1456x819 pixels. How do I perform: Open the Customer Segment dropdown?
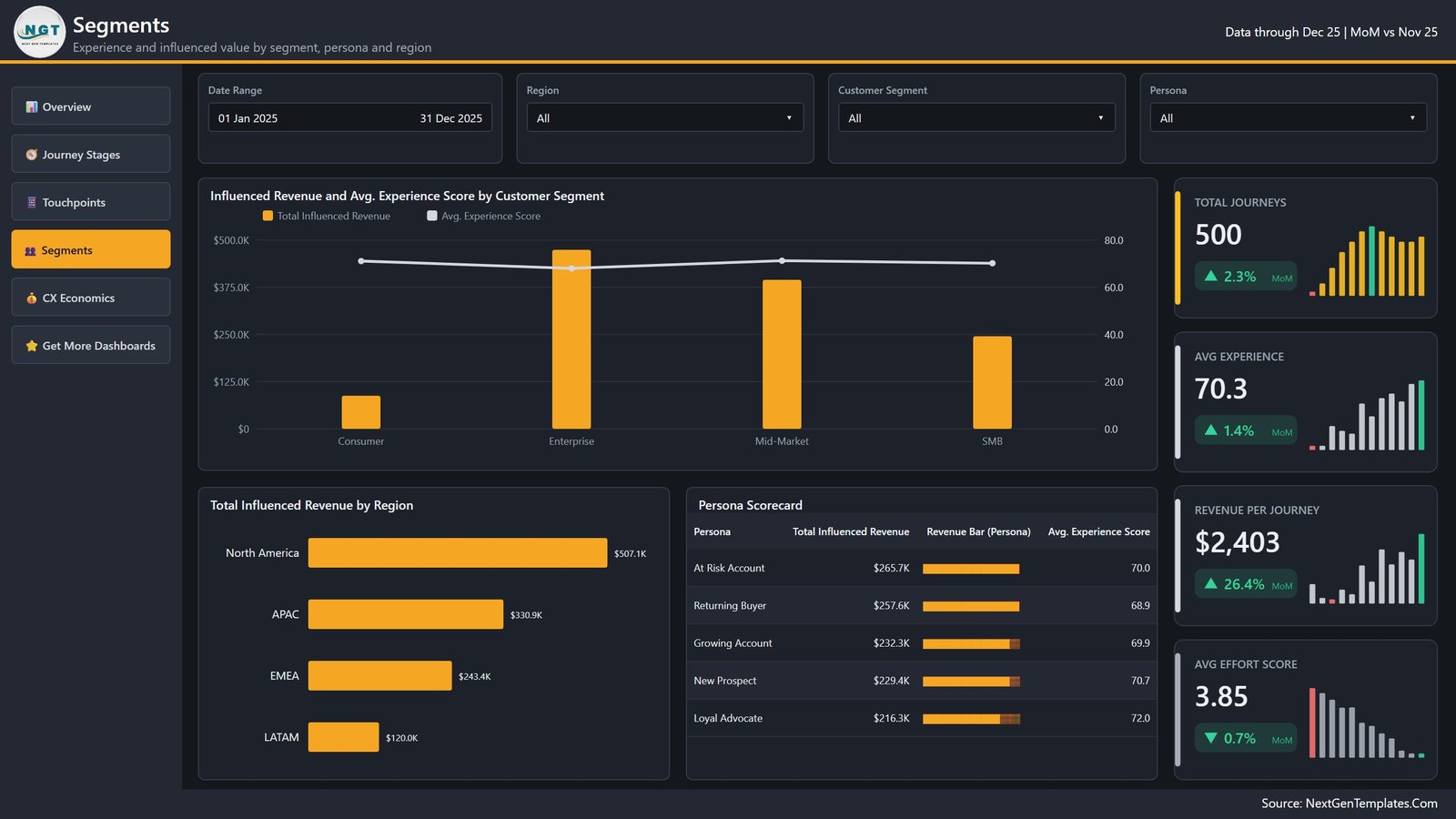point(976,117)
